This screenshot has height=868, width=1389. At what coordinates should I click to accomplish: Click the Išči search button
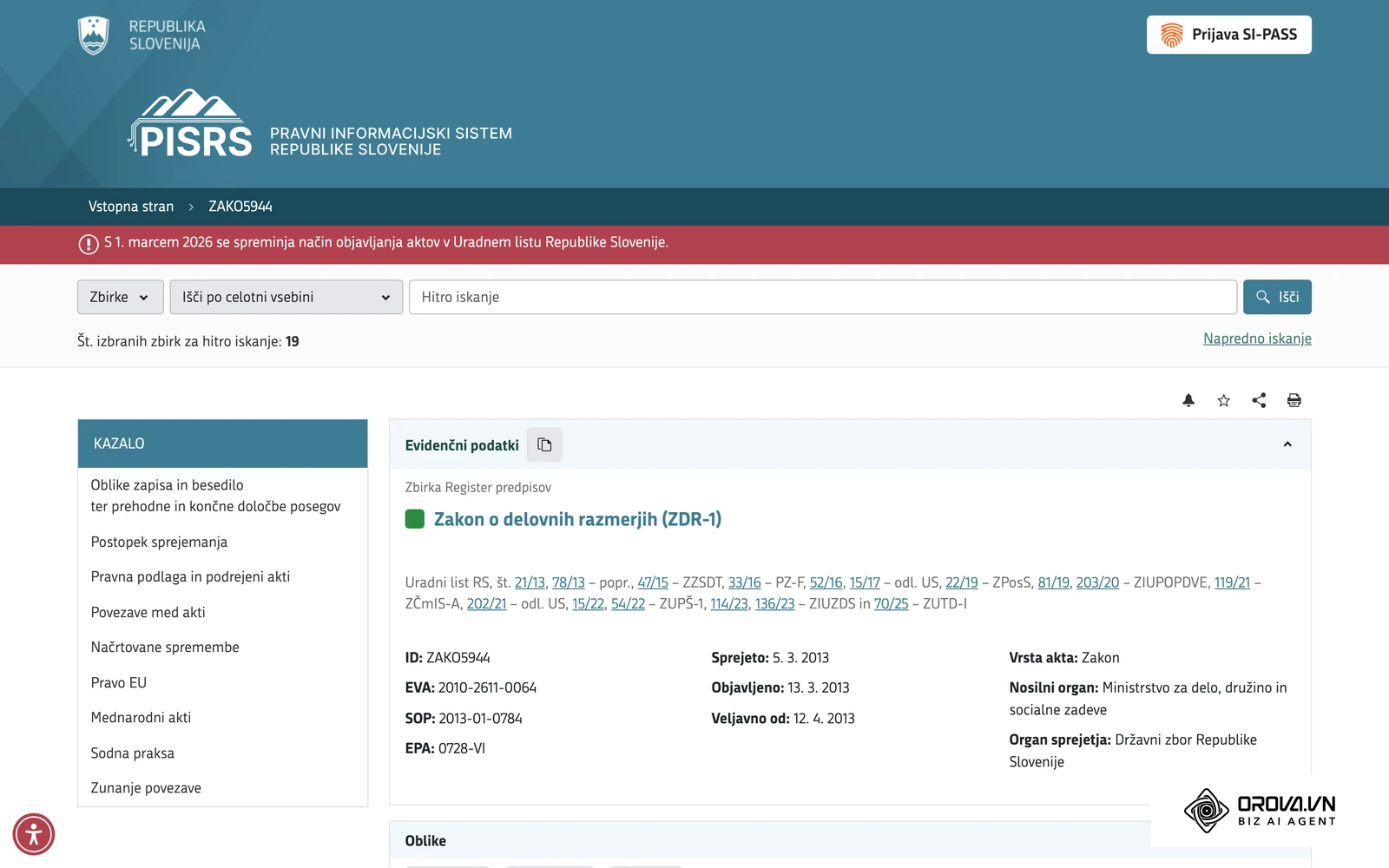[1277, 297]
